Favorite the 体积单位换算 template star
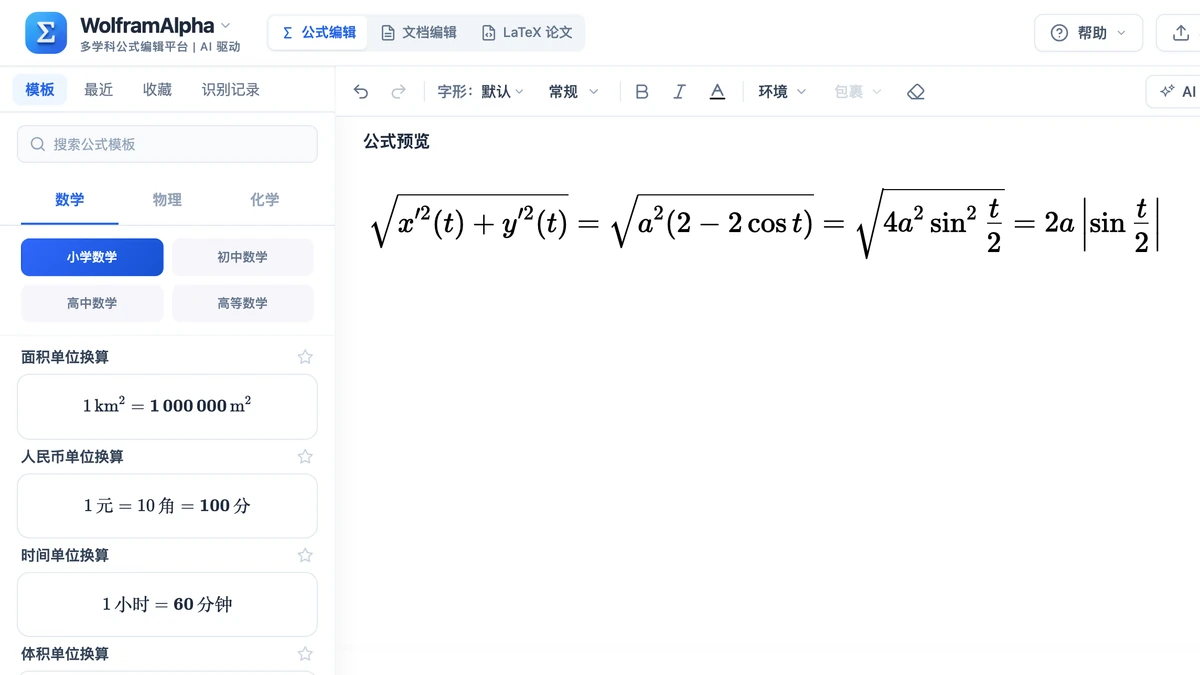This screenshot has width=1200, height=675. pyautogui.click(x=305, y=654)
